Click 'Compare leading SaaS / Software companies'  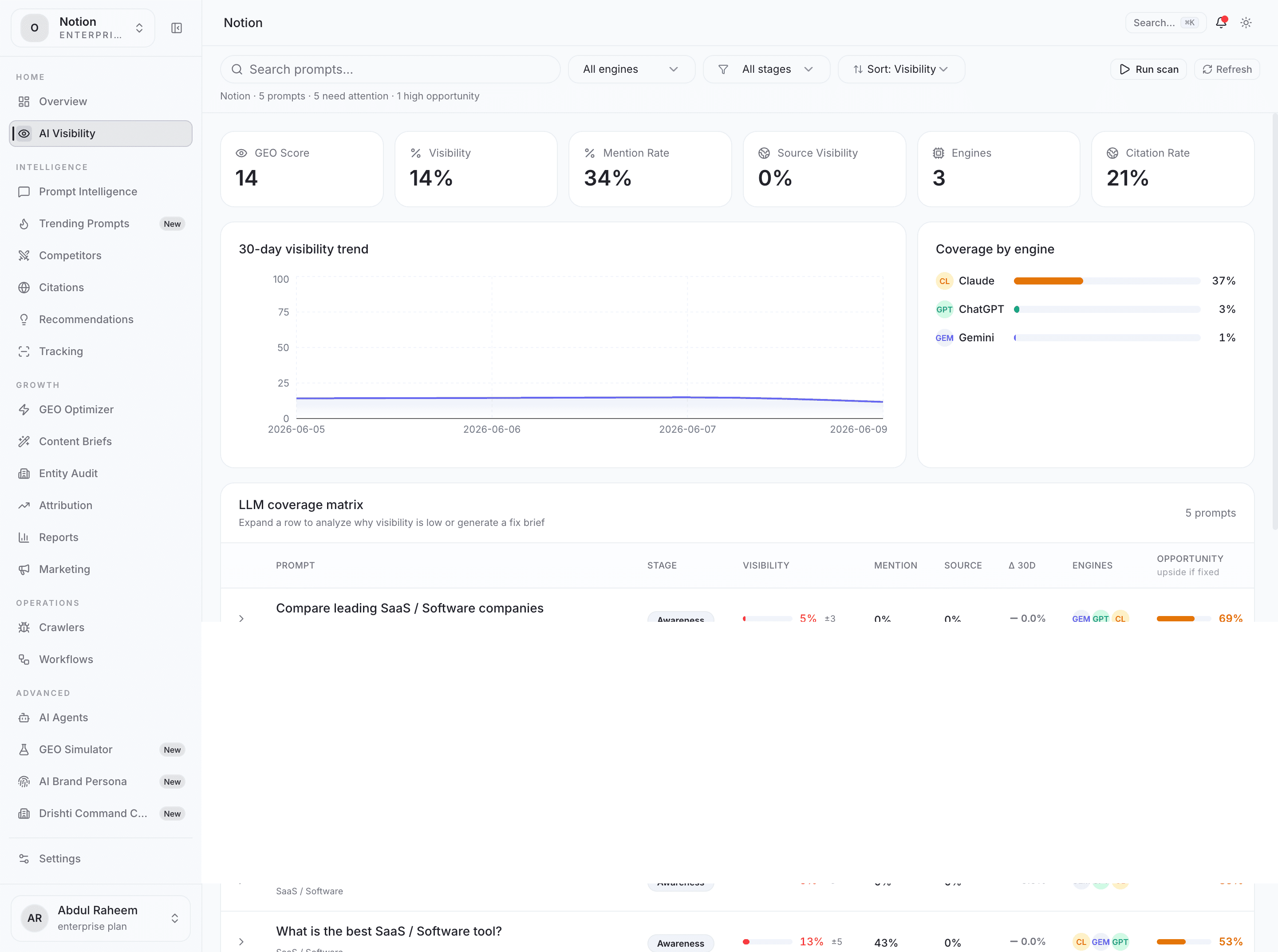(x=410, y=608)
